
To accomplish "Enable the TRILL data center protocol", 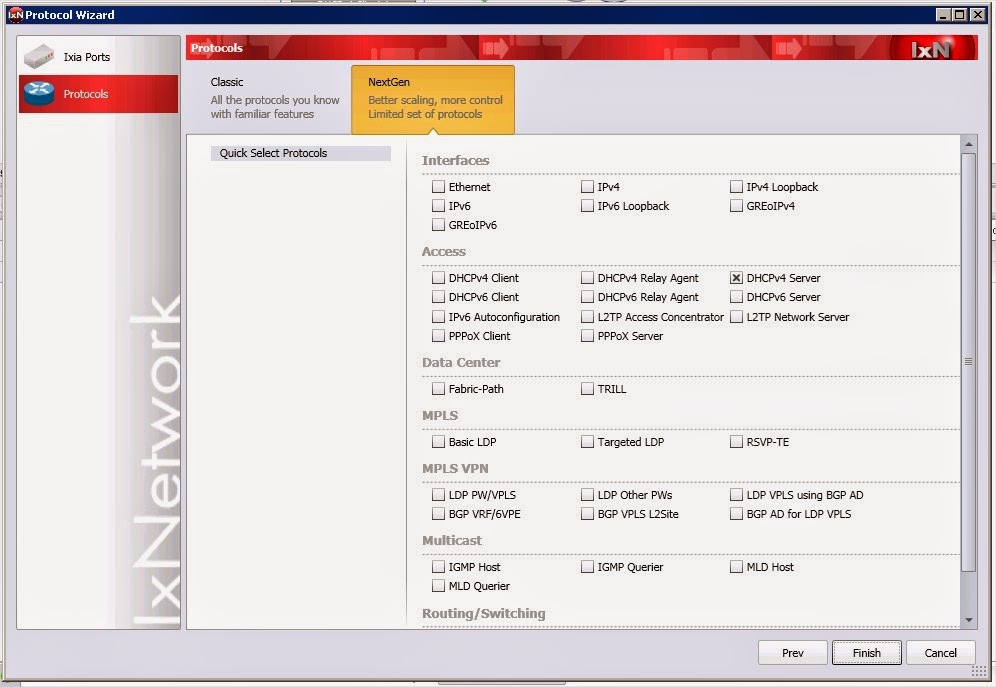I will pos(587,388).
